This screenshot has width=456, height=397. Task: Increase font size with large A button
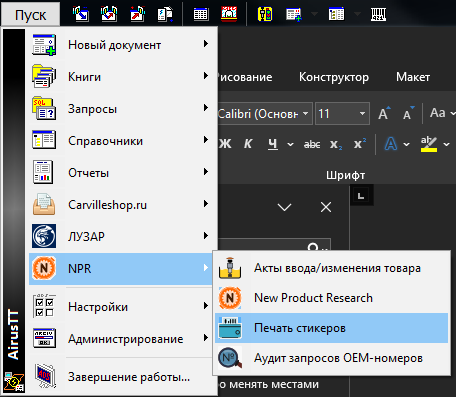pyautogui.click(x=384, y=114)
